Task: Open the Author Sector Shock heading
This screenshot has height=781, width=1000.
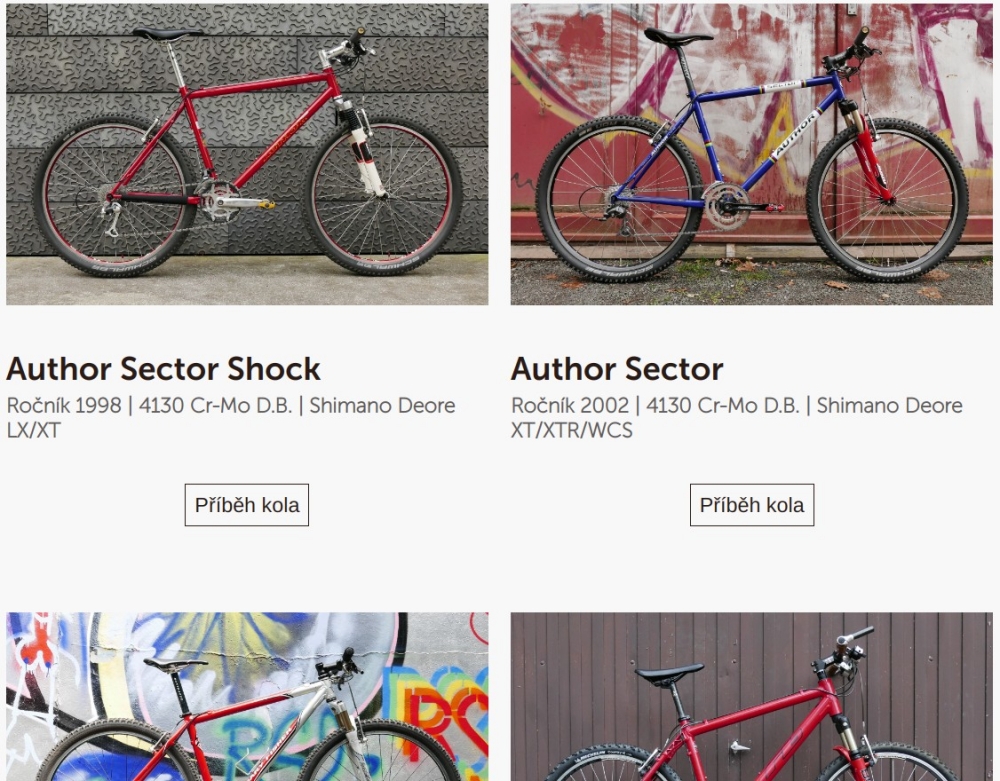Action: point(163,369)
